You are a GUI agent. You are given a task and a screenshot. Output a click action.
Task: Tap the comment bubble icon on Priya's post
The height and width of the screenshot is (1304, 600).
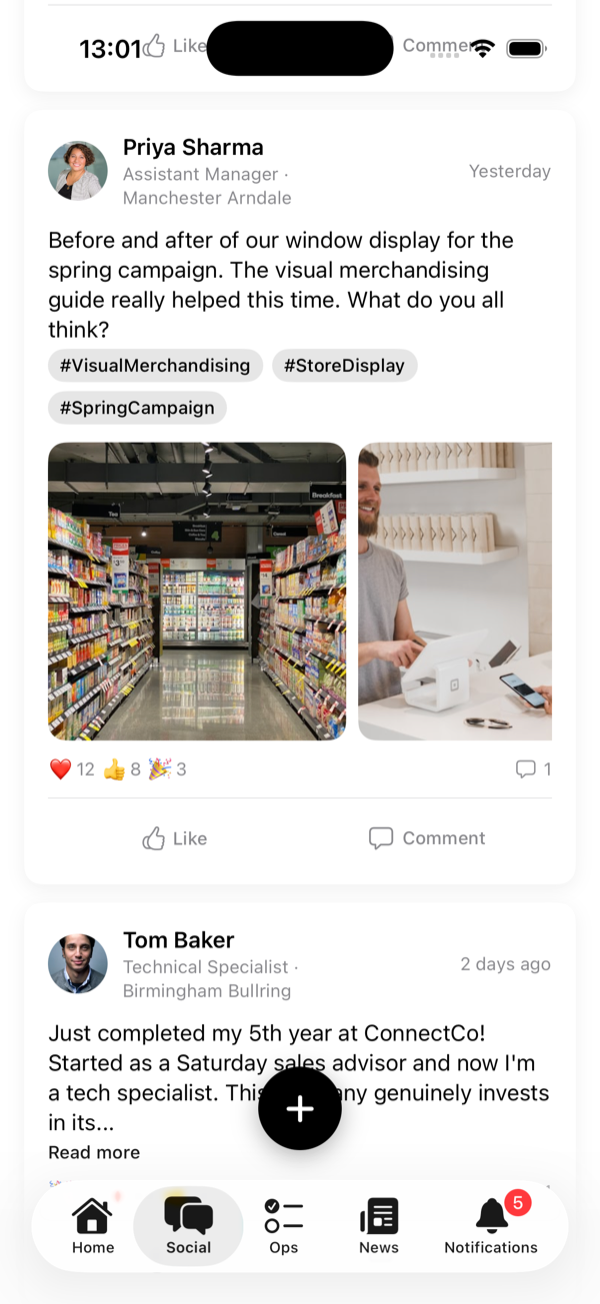pos(525,769)
